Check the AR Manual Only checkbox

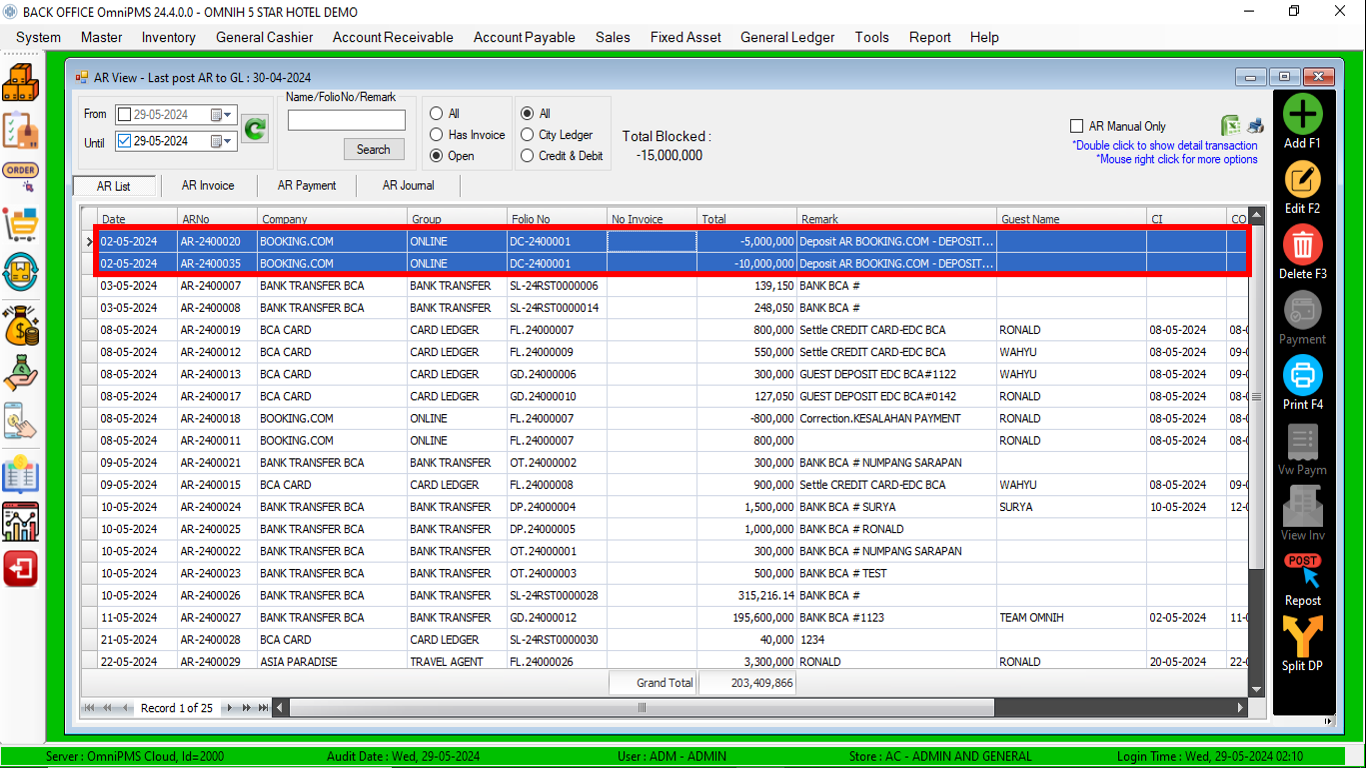pos(1077,126)
